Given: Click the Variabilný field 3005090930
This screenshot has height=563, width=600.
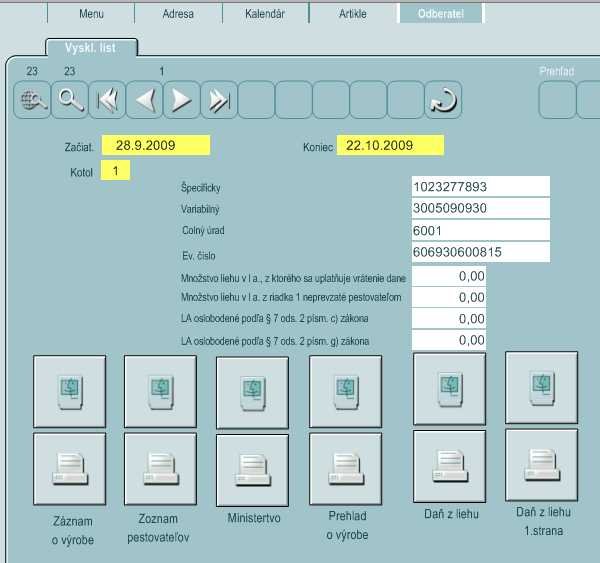Looking at the screenshot, I should 481,208.
